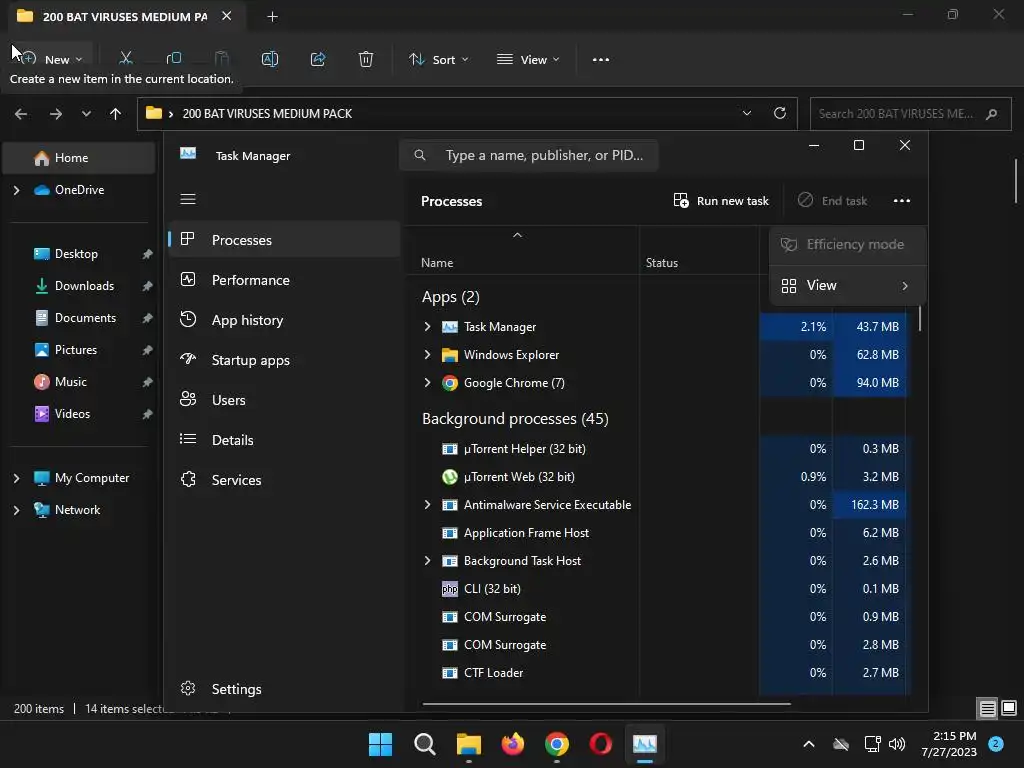Refresh the 200 BAT VIRUSES folder
Image resolution: width=1024 pixels, height=768 pixels.
780,113
